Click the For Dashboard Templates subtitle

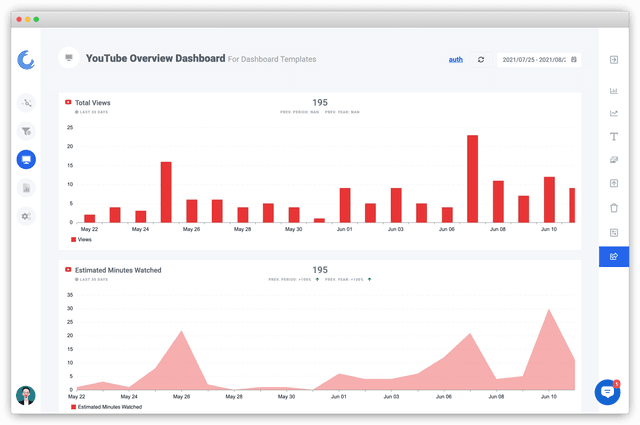pos(272,59)
